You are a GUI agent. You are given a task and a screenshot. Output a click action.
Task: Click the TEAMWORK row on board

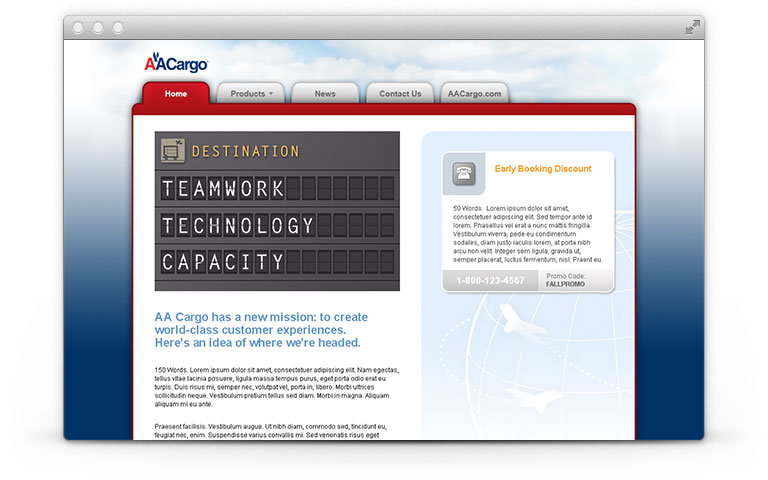(x=277, y=189)
